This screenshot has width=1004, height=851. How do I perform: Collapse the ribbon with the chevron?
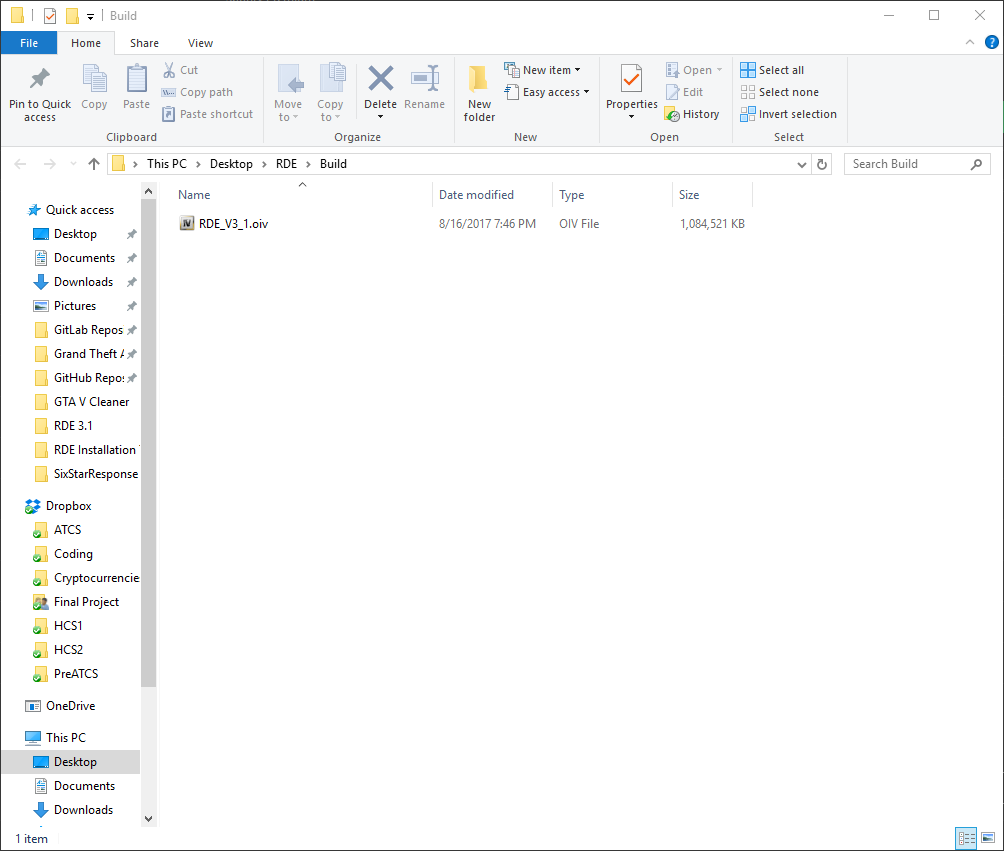[969, 42]
